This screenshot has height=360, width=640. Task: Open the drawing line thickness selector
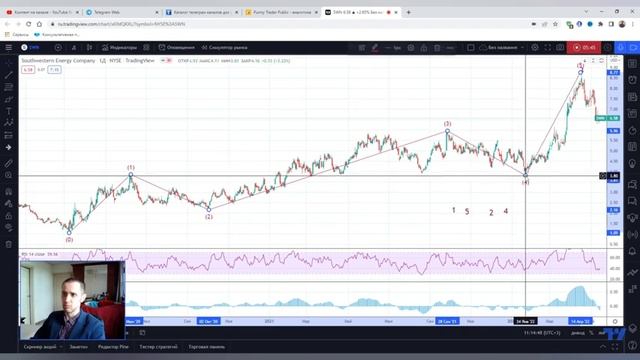(x=393, y=48)
